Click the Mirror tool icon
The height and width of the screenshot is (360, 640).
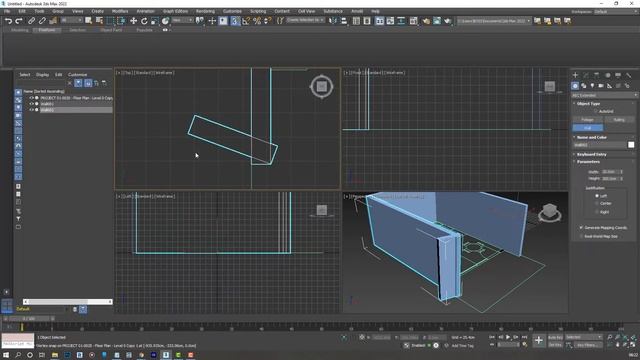coord(333,21)
